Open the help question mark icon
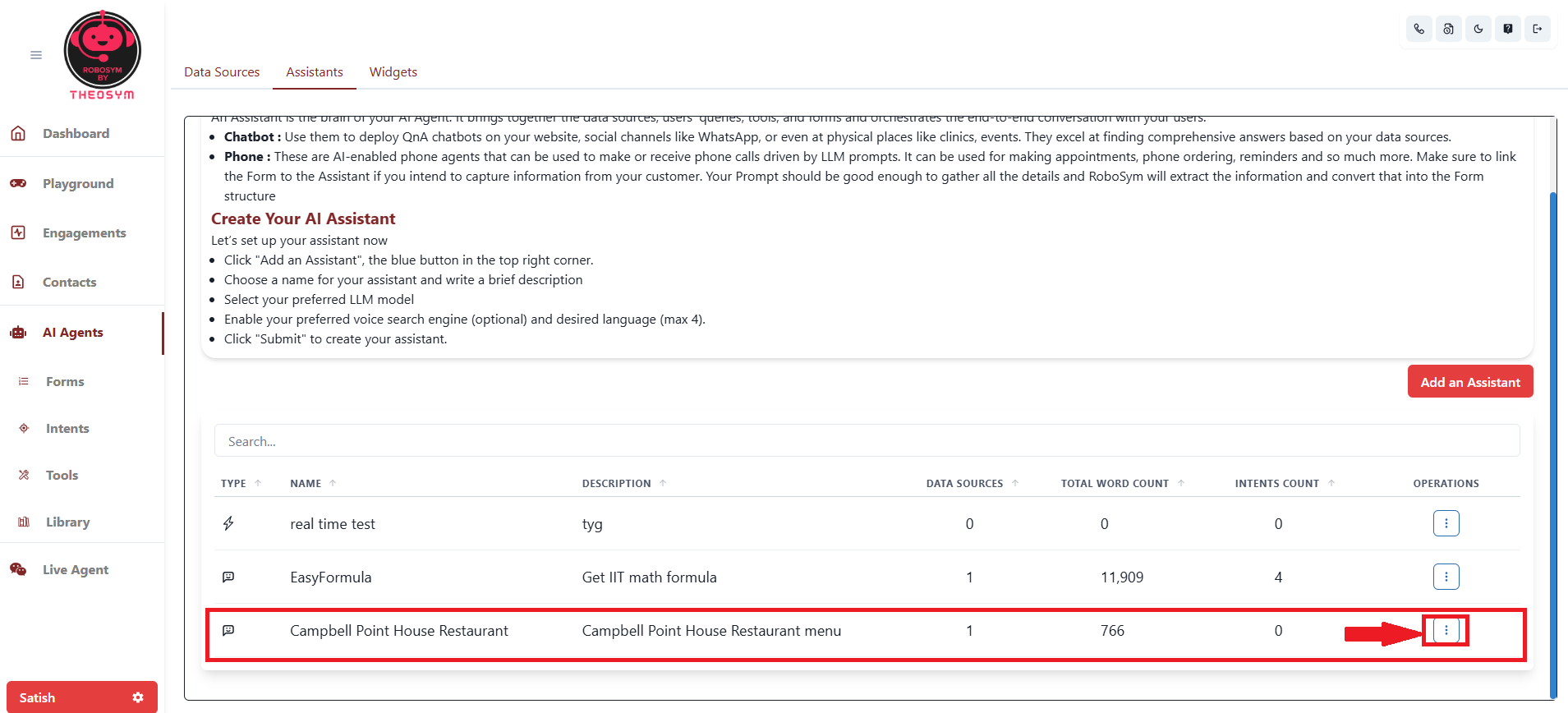This screenshot has width=1568, height=713. coord(1507,29)
